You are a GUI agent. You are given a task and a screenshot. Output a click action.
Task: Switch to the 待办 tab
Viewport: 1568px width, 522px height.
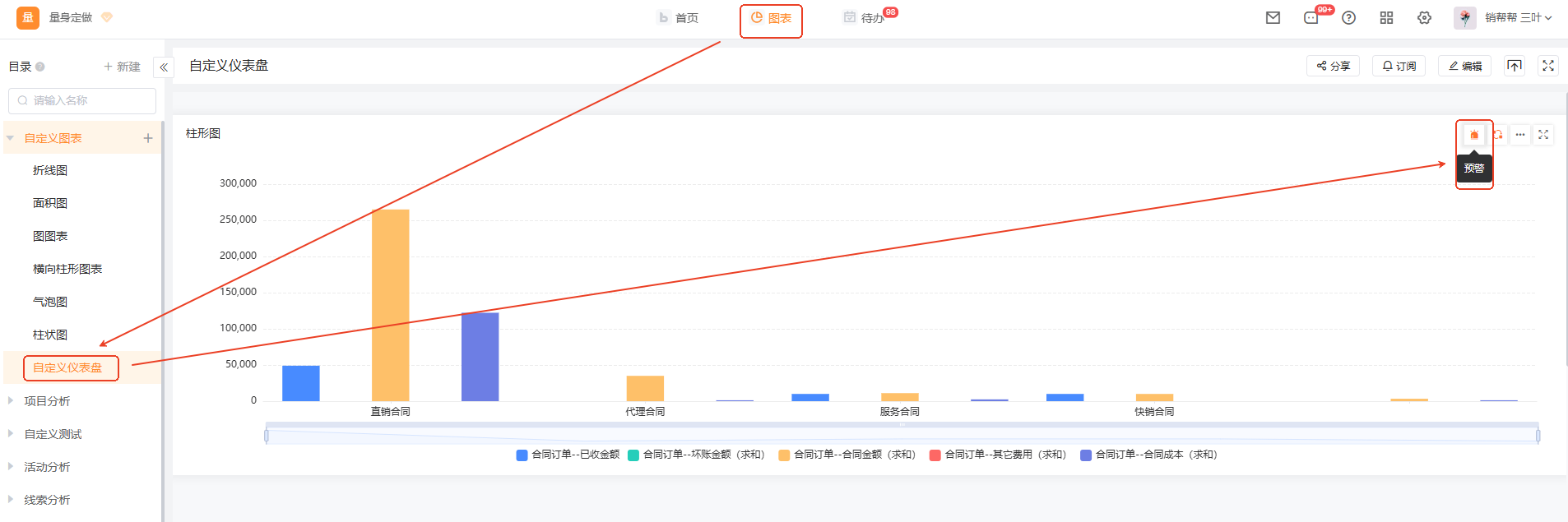coord(864,18)
